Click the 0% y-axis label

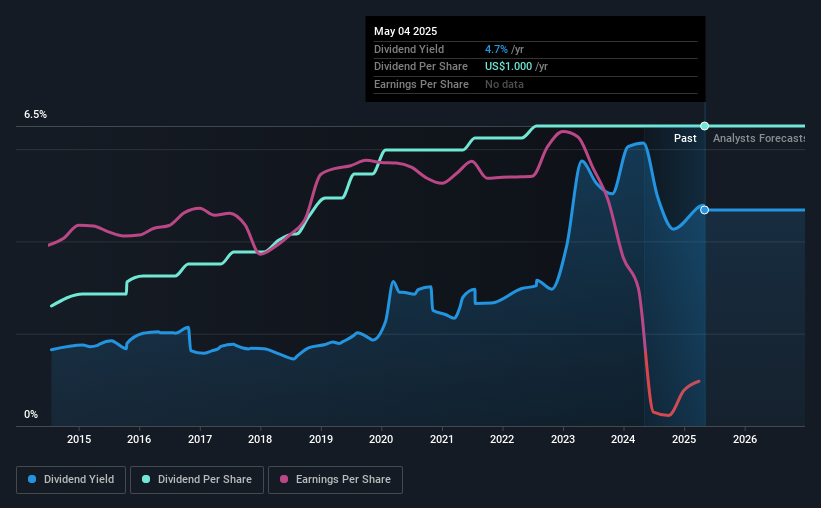(31, 414)
